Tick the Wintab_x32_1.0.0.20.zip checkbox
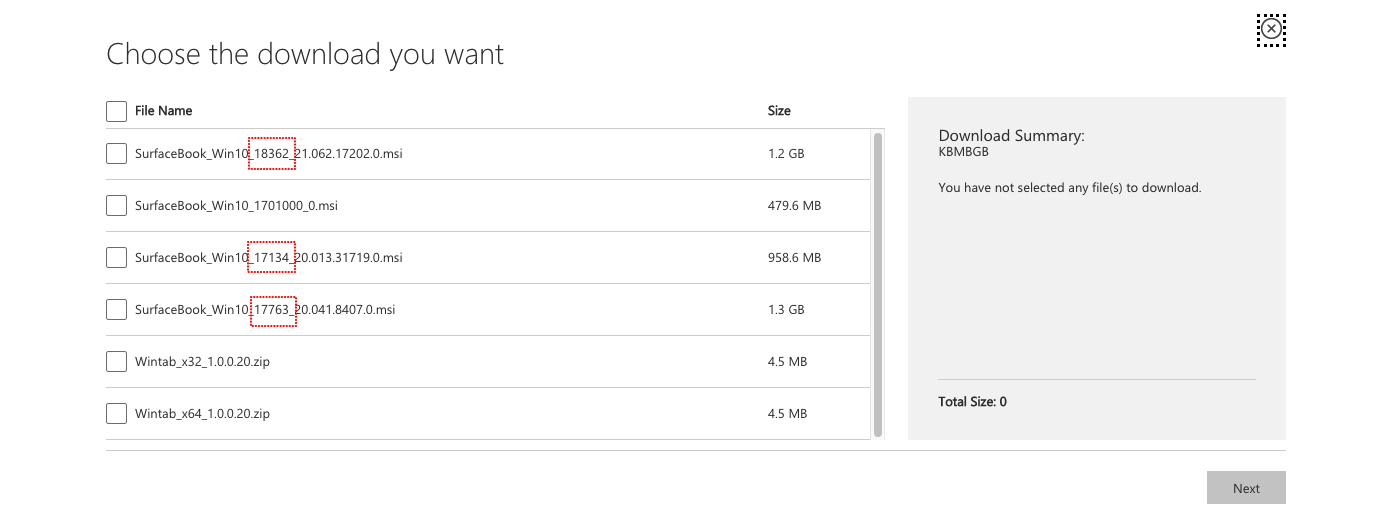The width and height of the screenshot is (1389, 516). click(x=116, y=362)
